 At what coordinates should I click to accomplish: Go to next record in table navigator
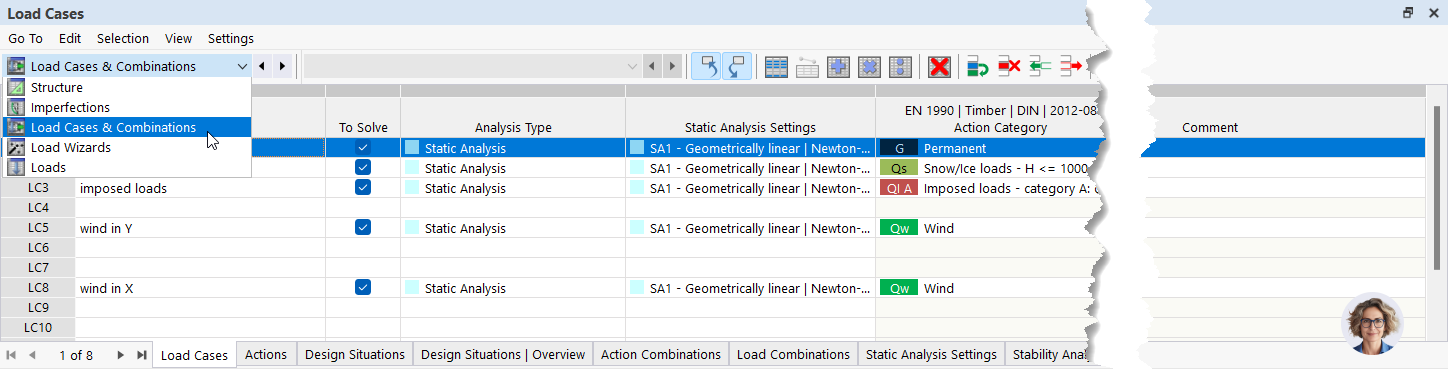coord(121,355)
